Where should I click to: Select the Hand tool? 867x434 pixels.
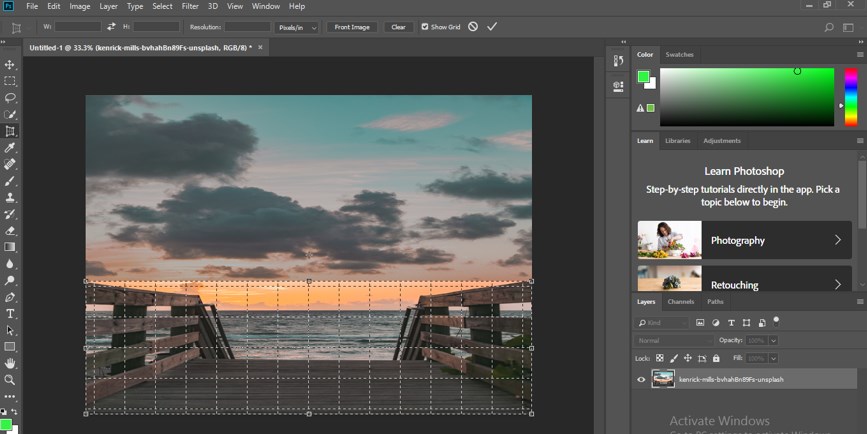pos(10,363)
